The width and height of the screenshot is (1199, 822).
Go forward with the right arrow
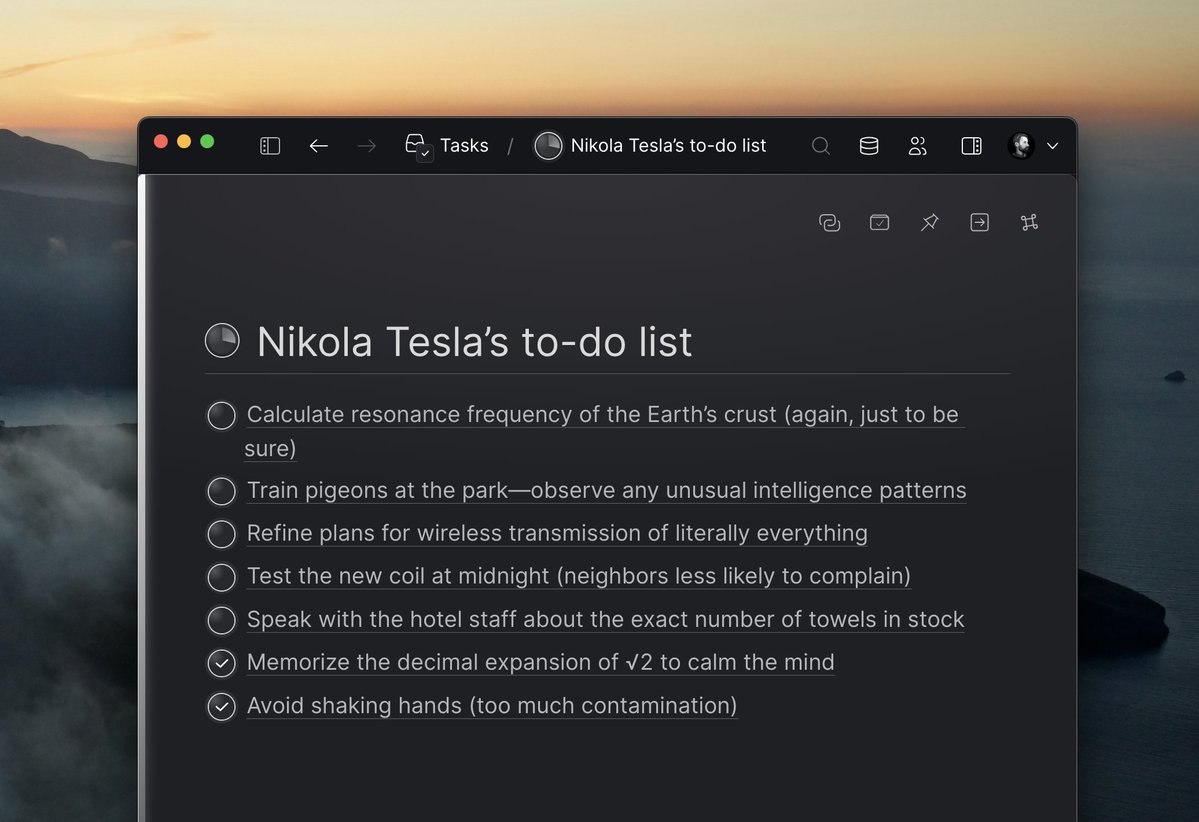[367, 145]
